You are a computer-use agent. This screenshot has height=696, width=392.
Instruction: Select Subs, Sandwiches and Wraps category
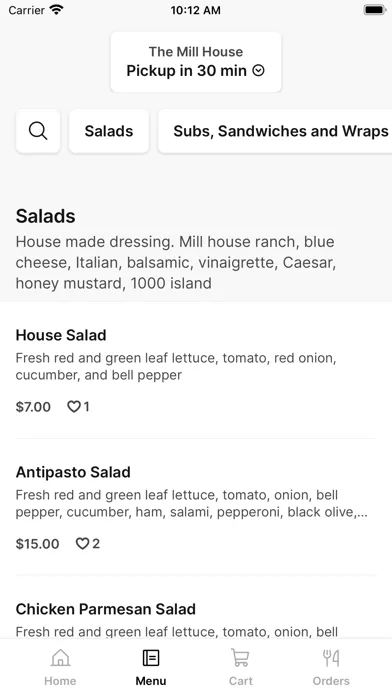(275, 131)
